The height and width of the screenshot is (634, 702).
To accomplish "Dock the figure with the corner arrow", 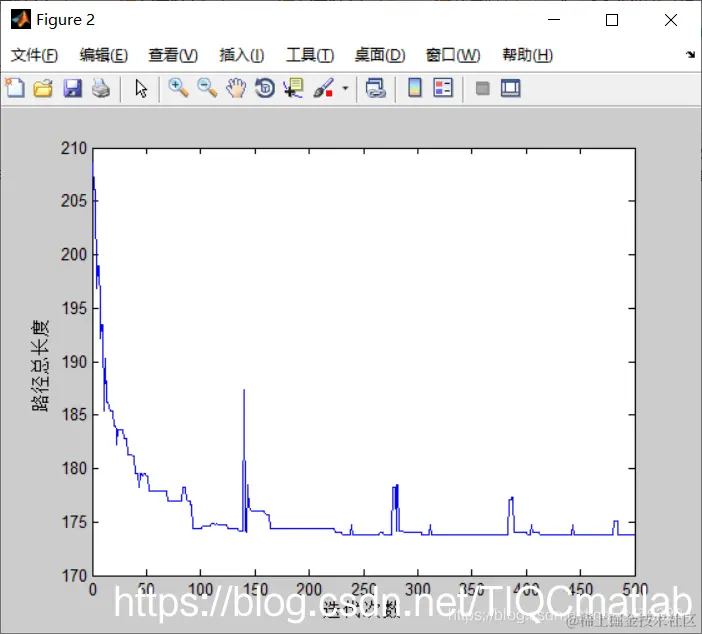I will pos(690,55).
